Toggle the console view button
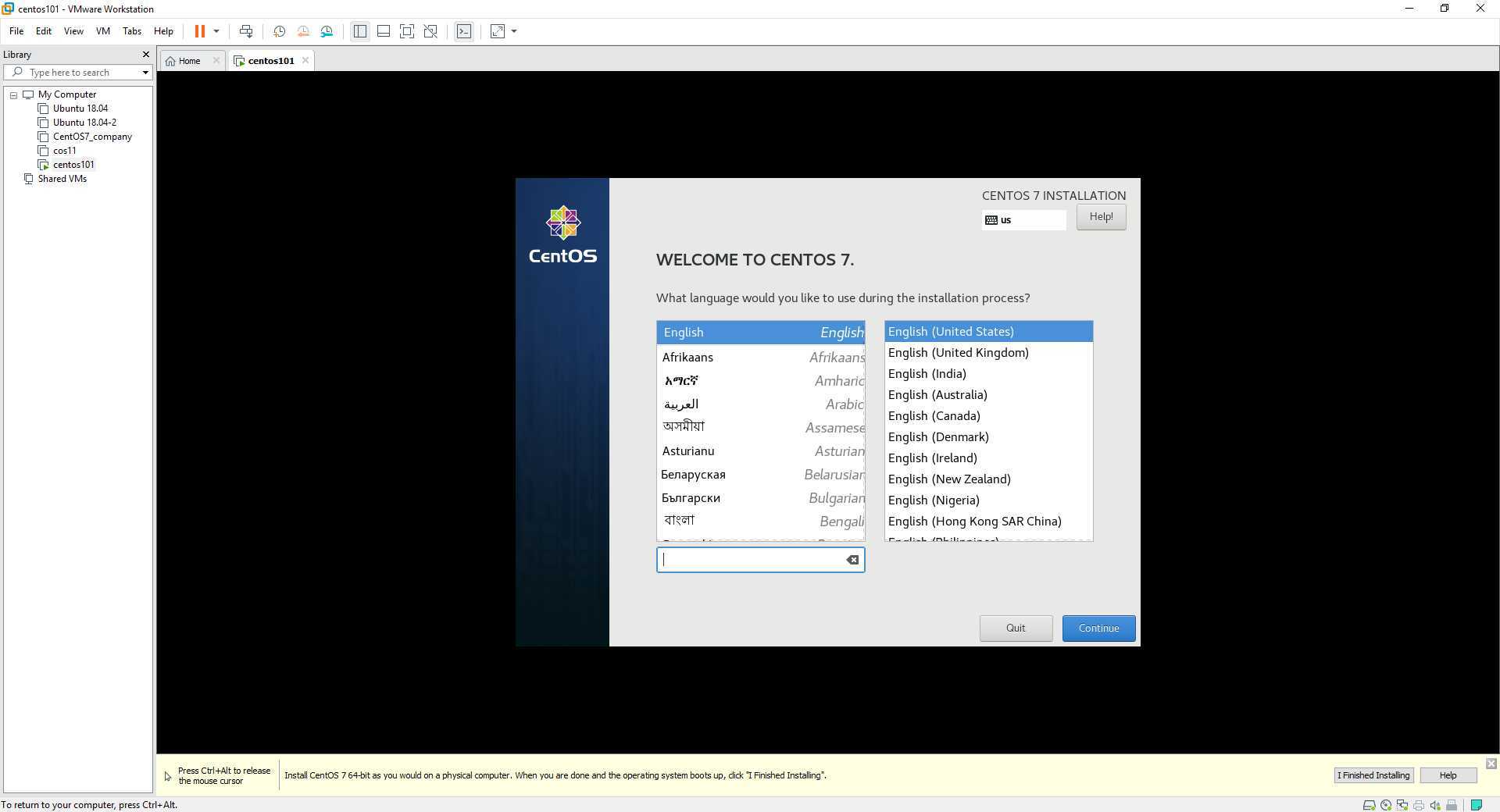The image size is (1500, 812). [464, 31]
